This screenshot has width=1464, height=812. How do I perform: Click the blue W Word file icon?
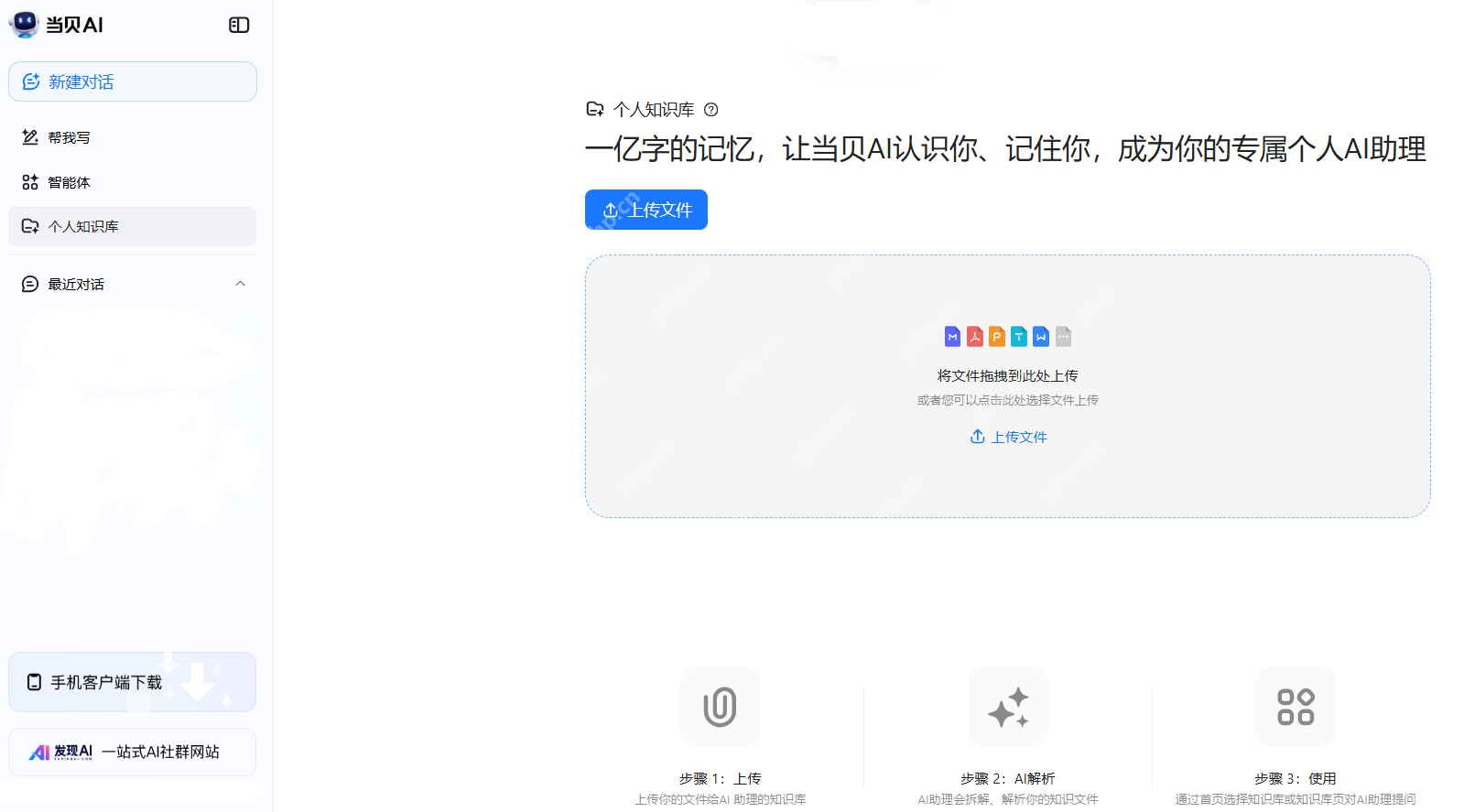point(1041,337)
